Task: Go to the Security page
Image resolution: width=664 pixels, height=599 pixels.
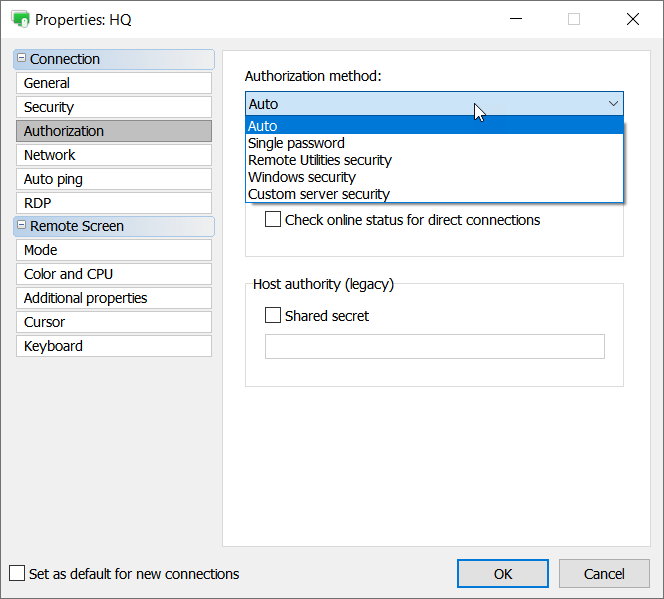Action: point(113,107)
